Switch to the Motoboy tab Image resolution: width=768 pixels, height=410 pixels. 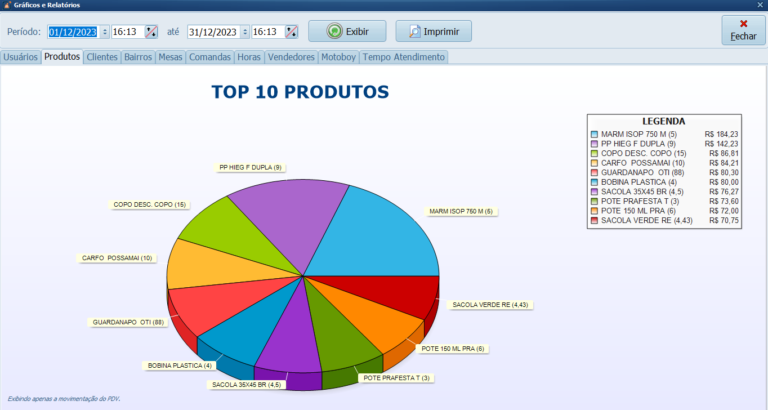(x=338, y=57)
